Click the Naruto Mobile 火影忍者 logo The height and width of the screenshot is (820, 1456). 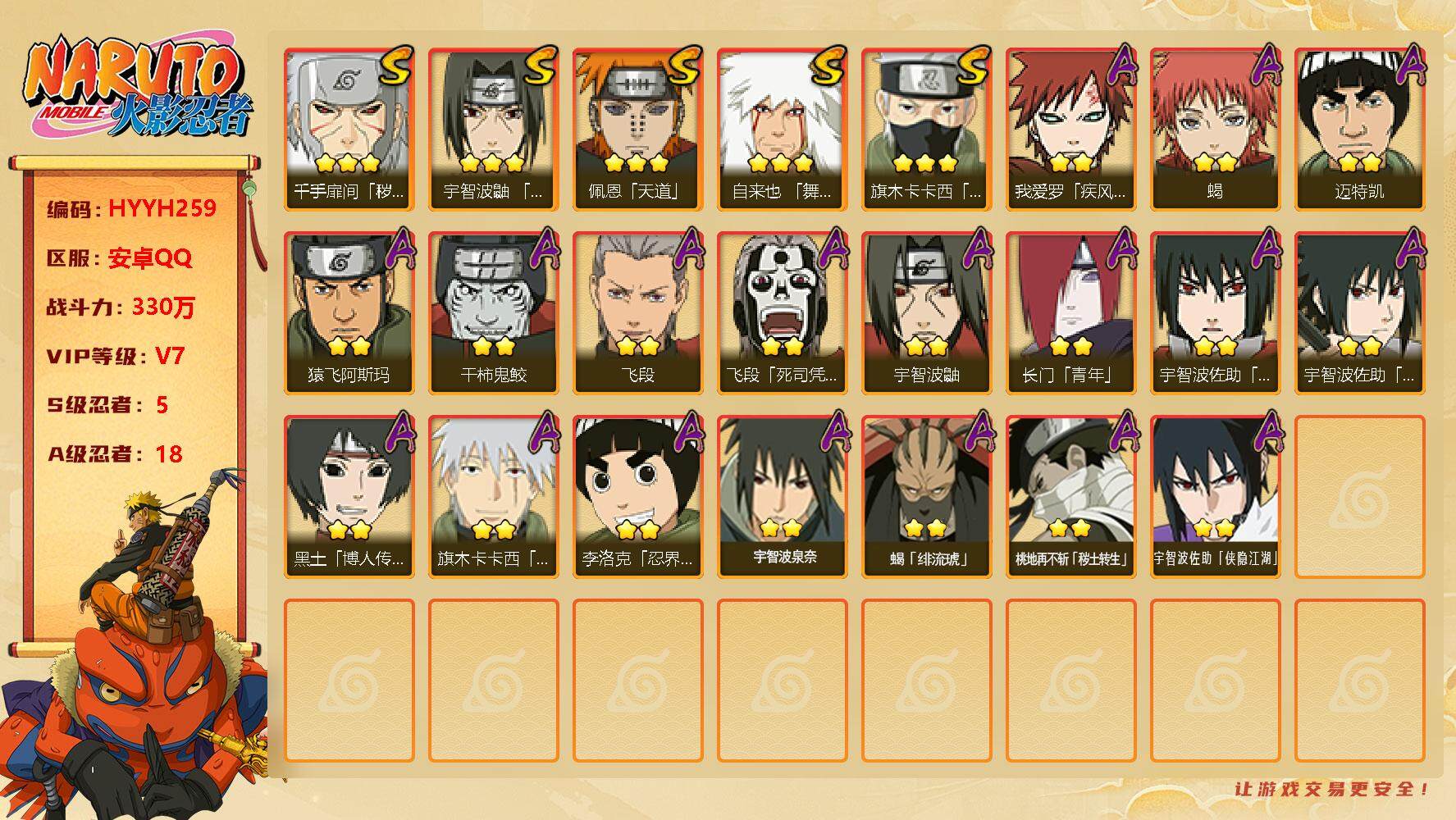(x=136, y=89)
